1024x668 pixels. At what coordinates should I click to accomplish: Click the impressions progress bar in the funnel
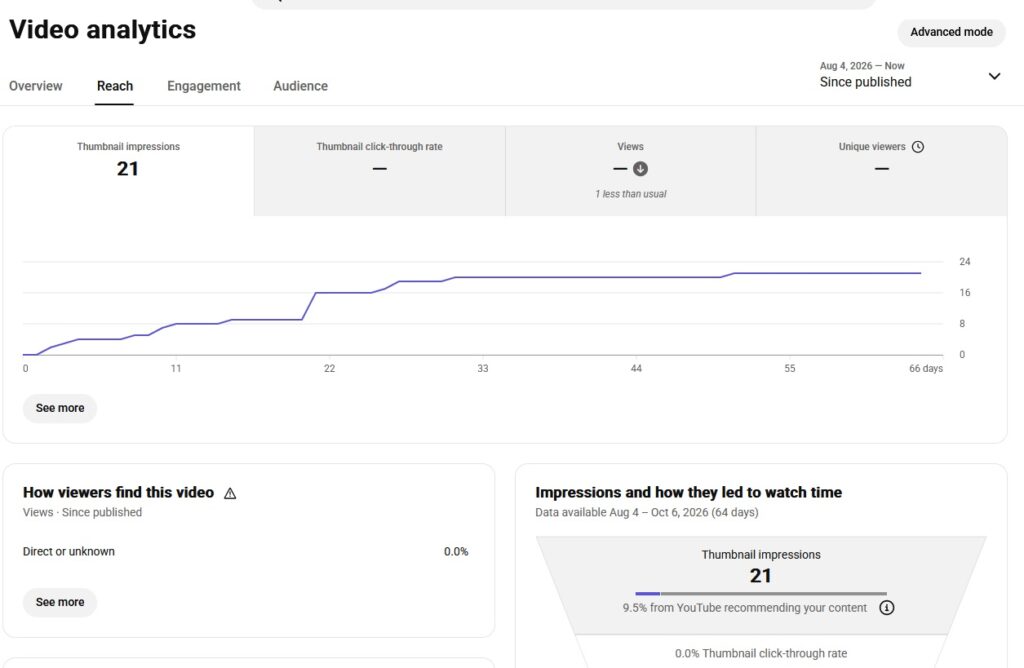pos(761,594)
